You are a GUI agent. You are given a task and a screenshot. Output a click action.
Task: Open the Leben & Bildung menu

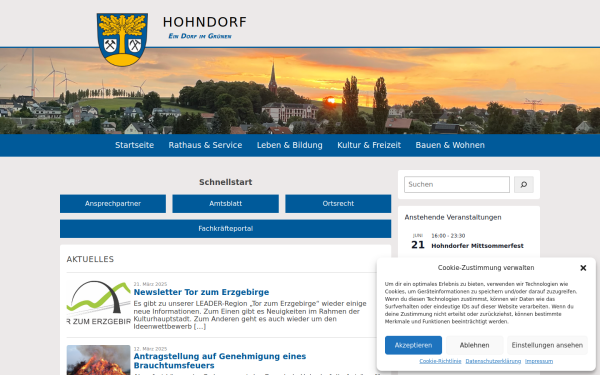click(290, 145)
